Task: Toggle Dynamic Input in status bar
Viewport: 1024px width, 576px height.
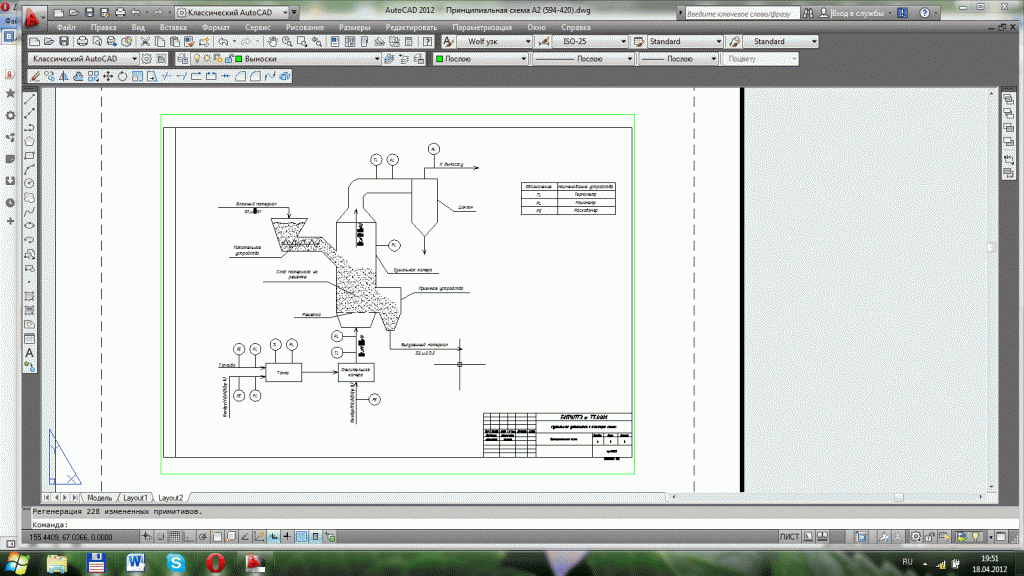Action: point(274,537)
